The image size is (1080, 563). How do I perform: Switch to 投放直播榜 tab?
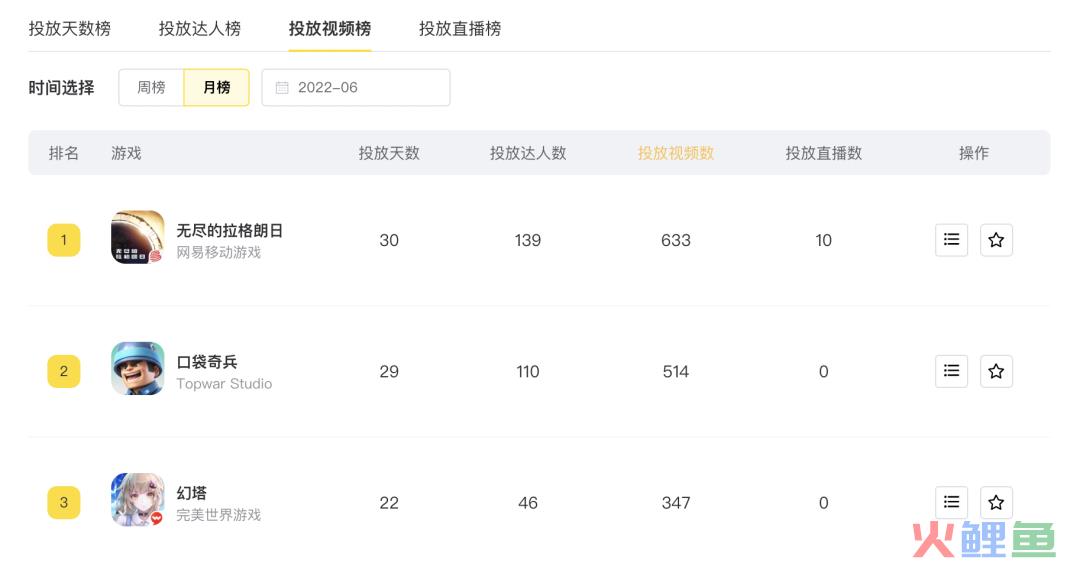click(460, 29)
